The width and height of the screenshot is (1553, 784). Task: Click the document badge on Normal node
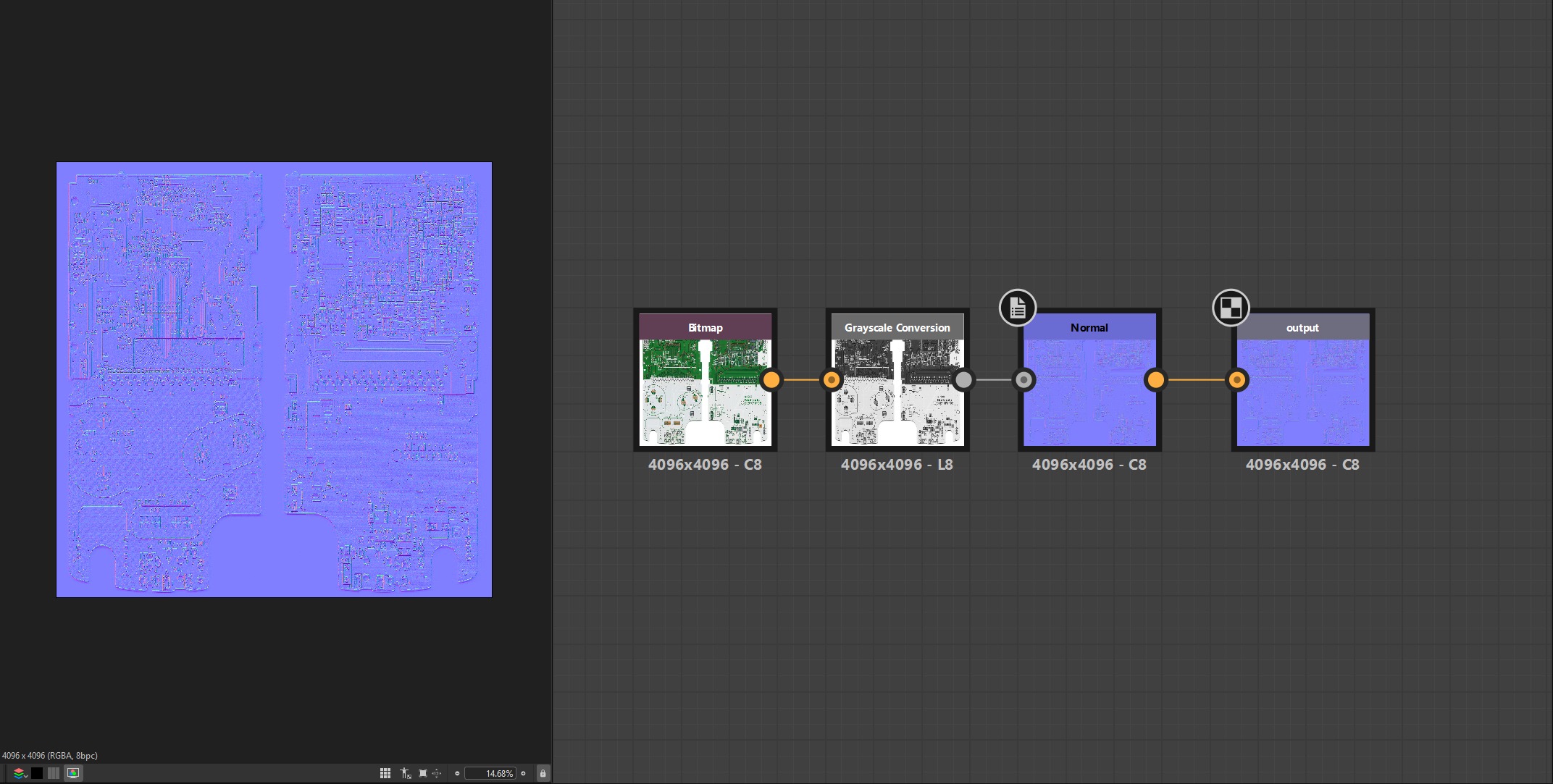pyautogui.click(x=1018, y=308)
